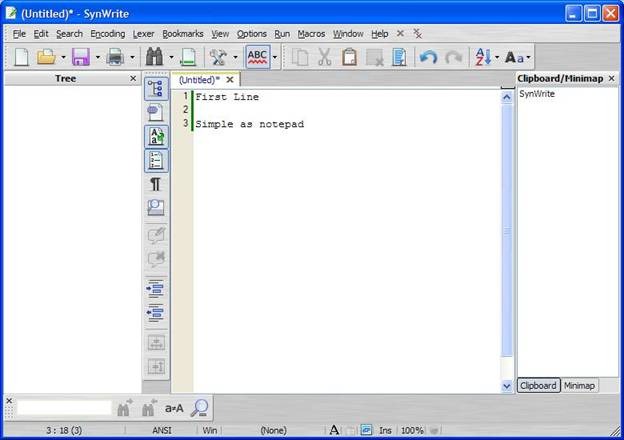Open the View menu
The image size is (624, 440).
point(220,34)
